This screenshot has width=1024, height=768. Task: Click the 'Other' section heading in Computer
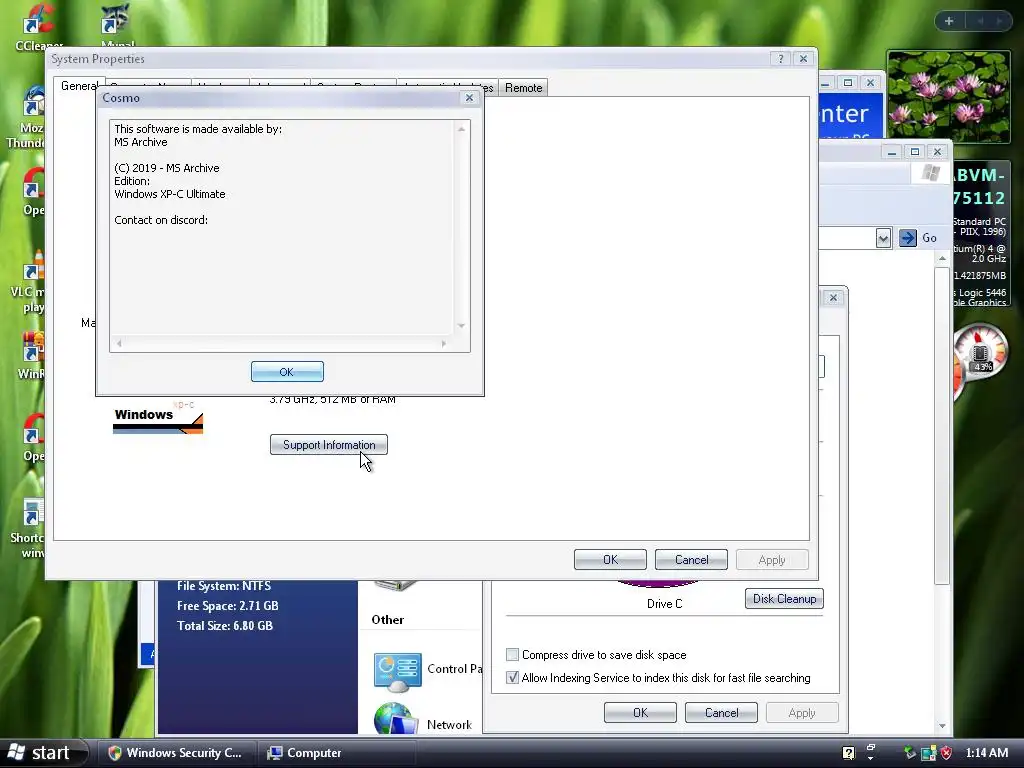tap(387, 620)
